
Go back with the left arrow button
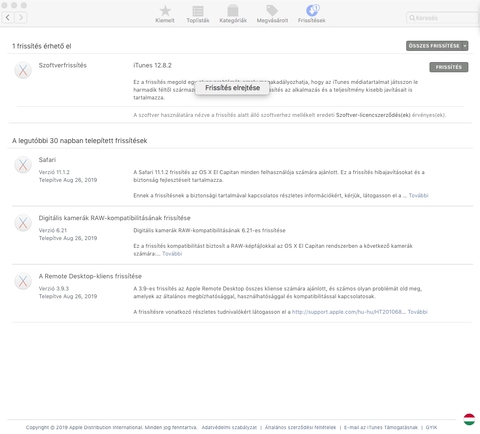[x=8, y=17]
